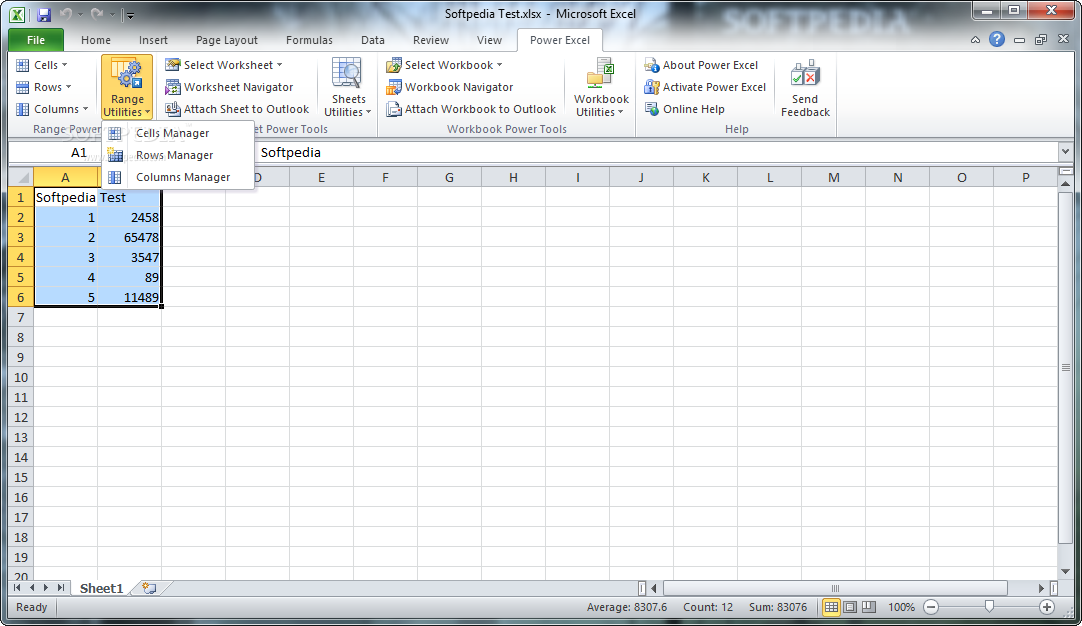Switch to the Review tab
The width and height of the screenshot is (1082, 626).
pos(431,40)
